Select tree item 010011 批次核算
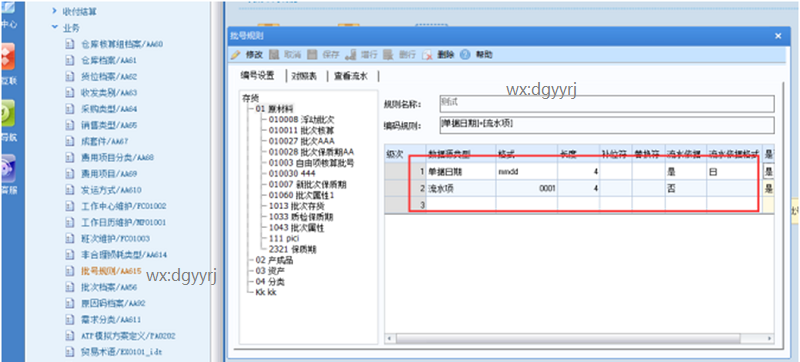Image resolution: width=800 pixels, height=362 pixels. 302,130
